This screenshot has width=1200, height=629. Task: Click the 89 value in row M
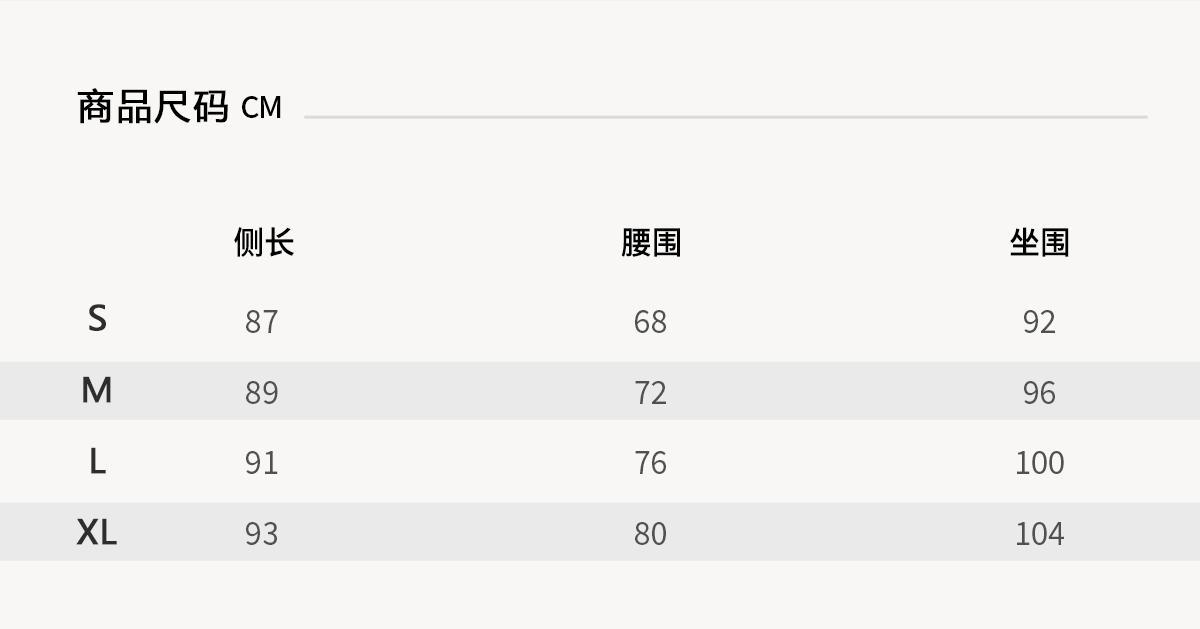click(261, 393)
